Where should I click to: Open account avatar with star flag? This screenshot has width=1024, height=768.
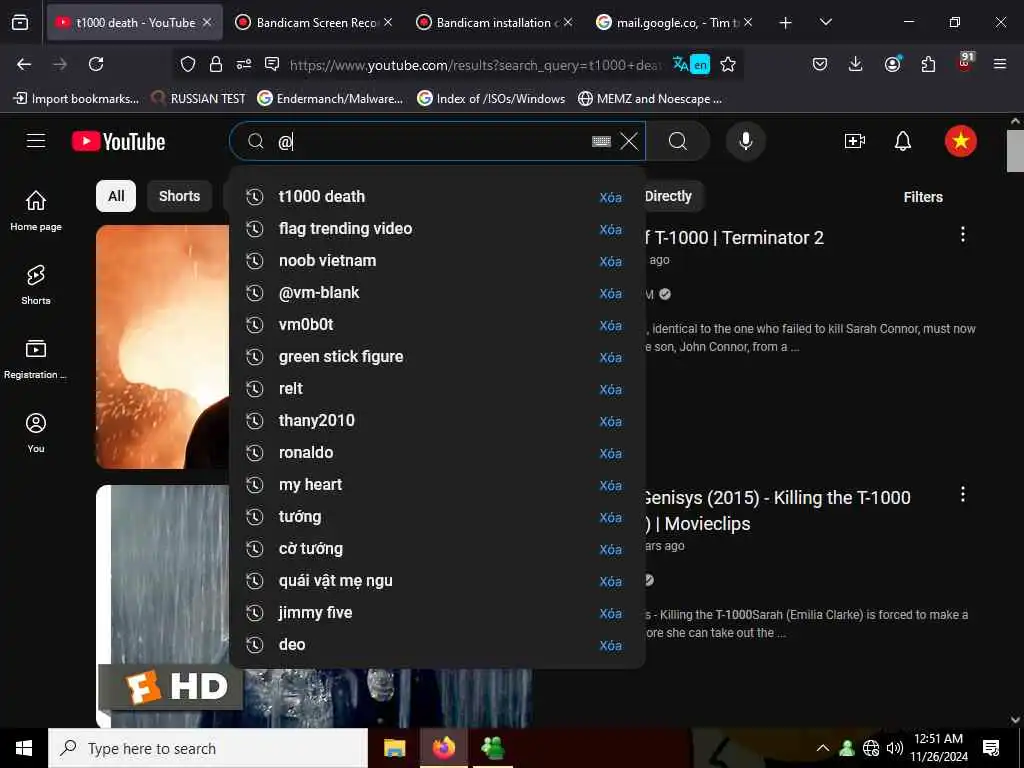pyautogui.click(x=961, y=141)
